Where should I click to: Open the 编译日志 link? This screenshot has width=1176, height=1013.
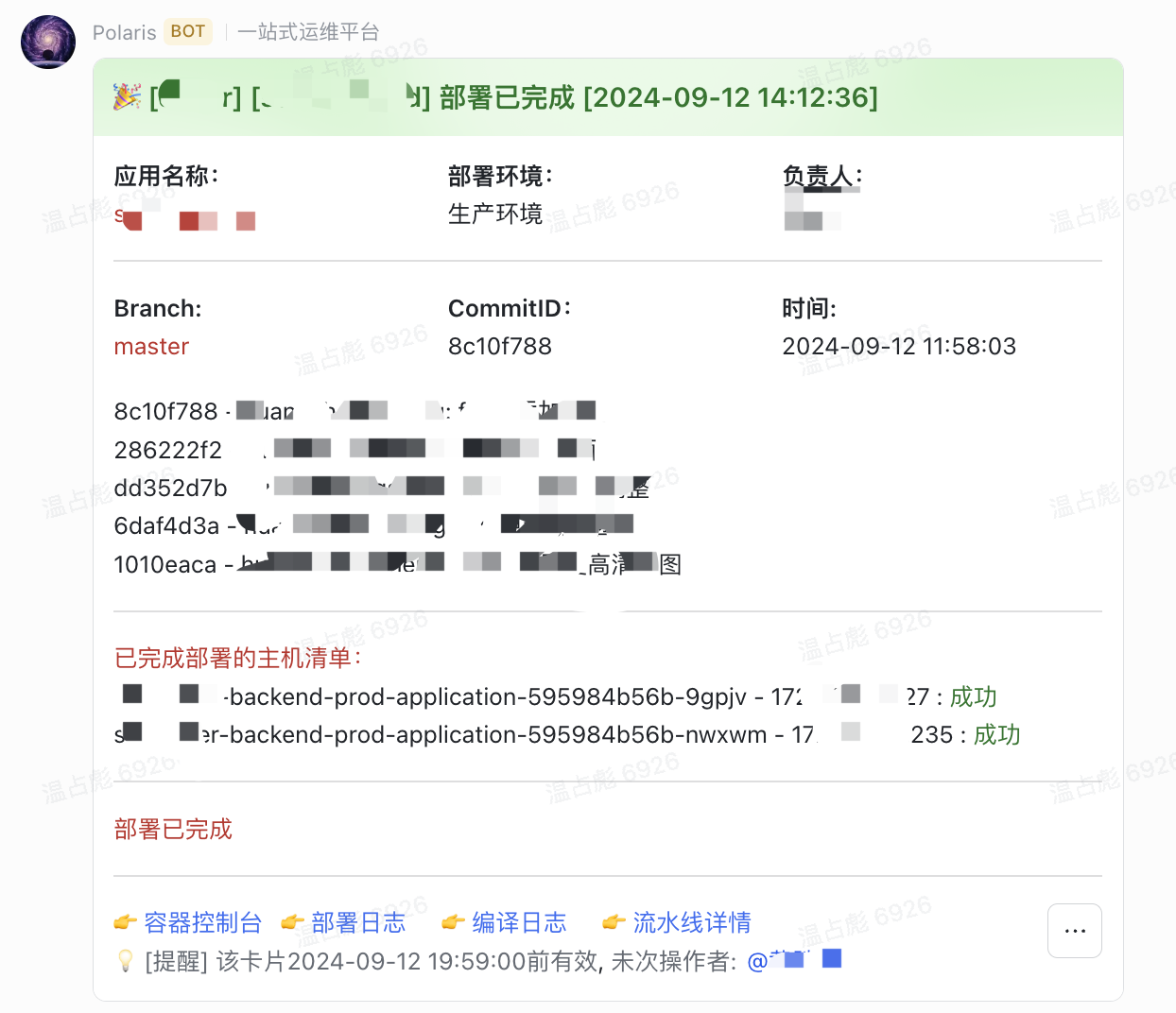(519, 922)
